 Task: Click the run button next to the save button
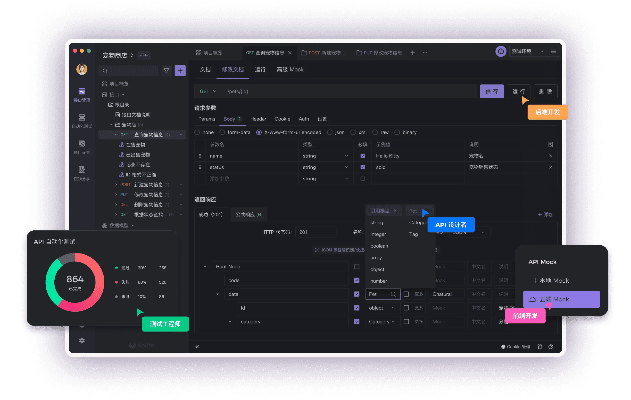click(x=519, y=91)
